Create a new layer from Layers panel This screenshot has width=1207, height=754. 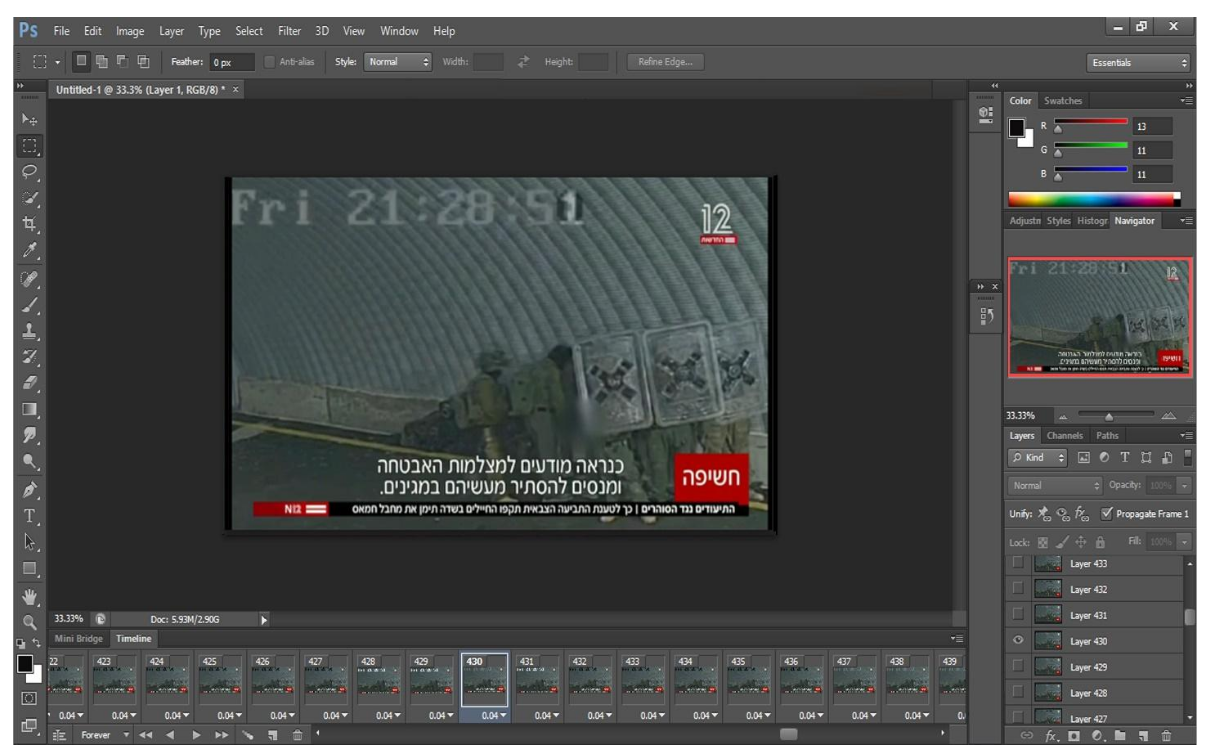(x=1144, y=737)
